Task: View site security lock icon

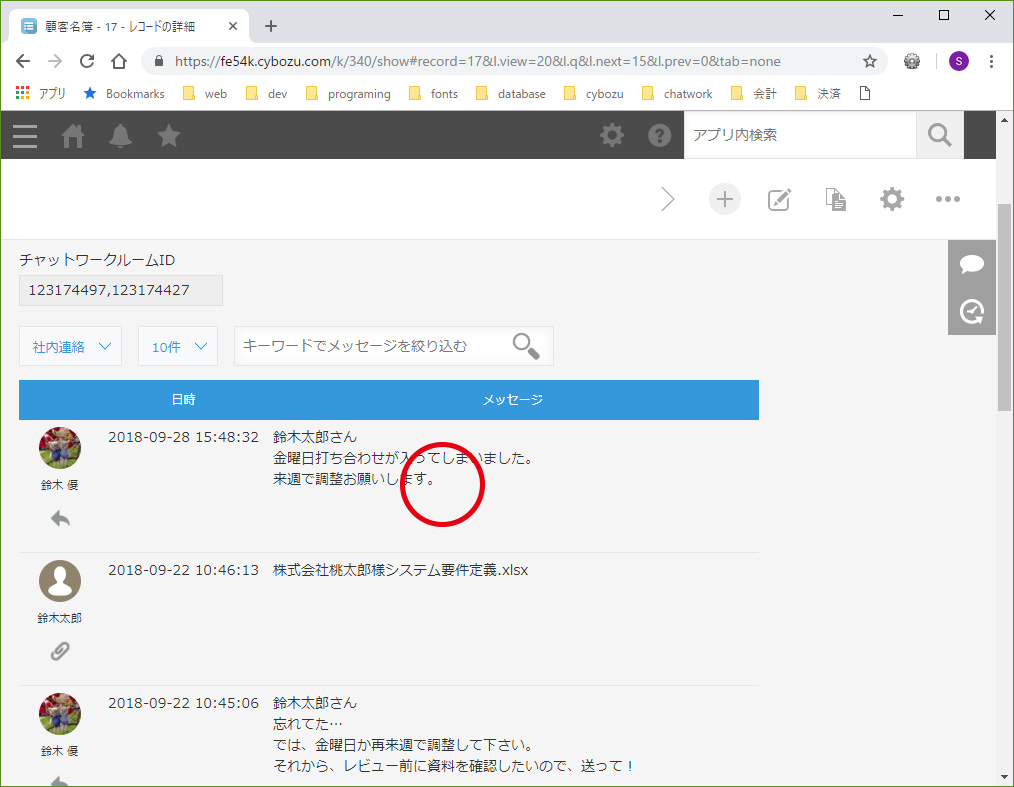Action: (x=158, y=61)
